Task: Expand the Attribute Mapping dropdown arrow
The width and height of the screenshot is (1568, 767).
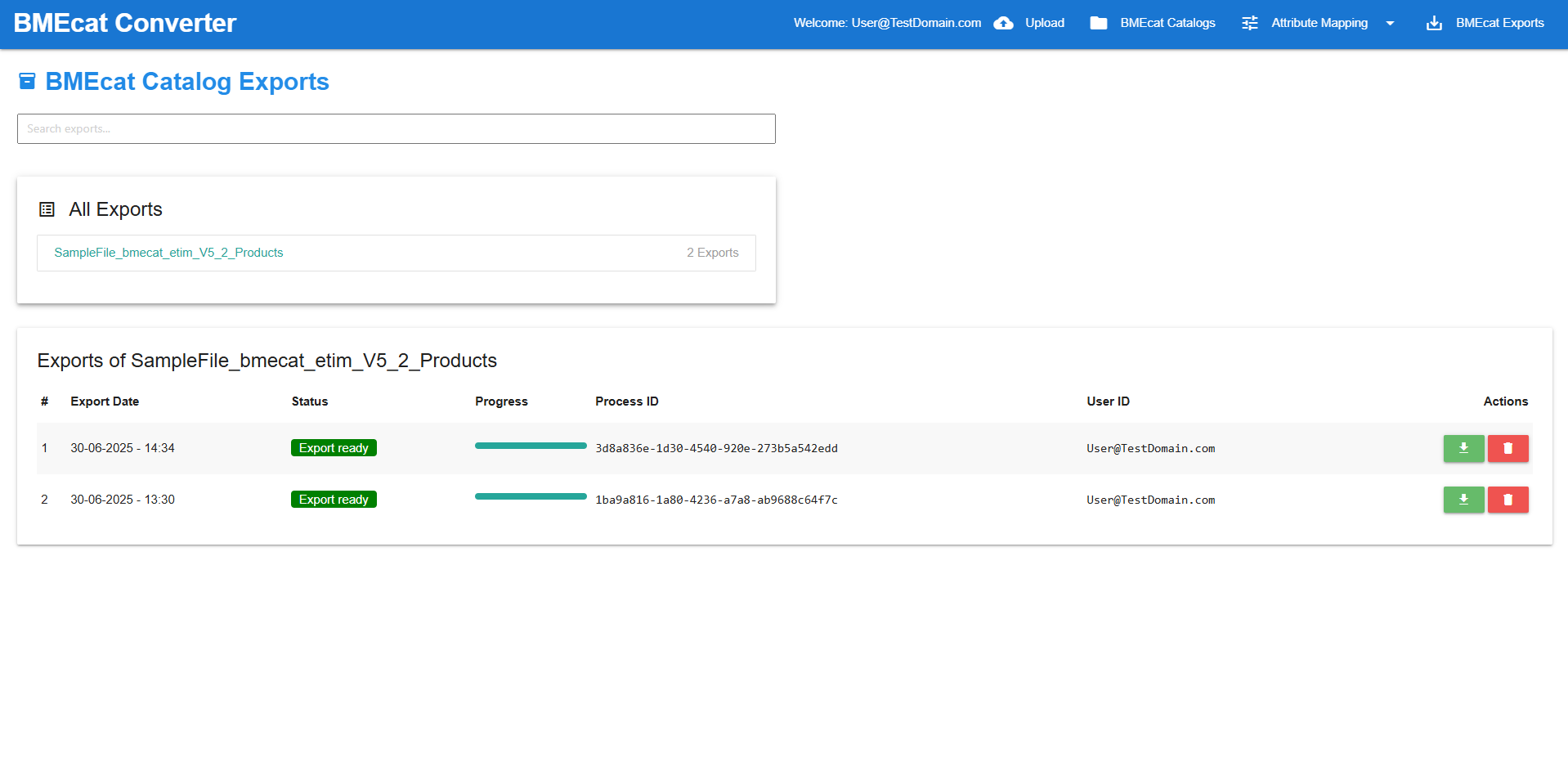Action: [1390, 23]
